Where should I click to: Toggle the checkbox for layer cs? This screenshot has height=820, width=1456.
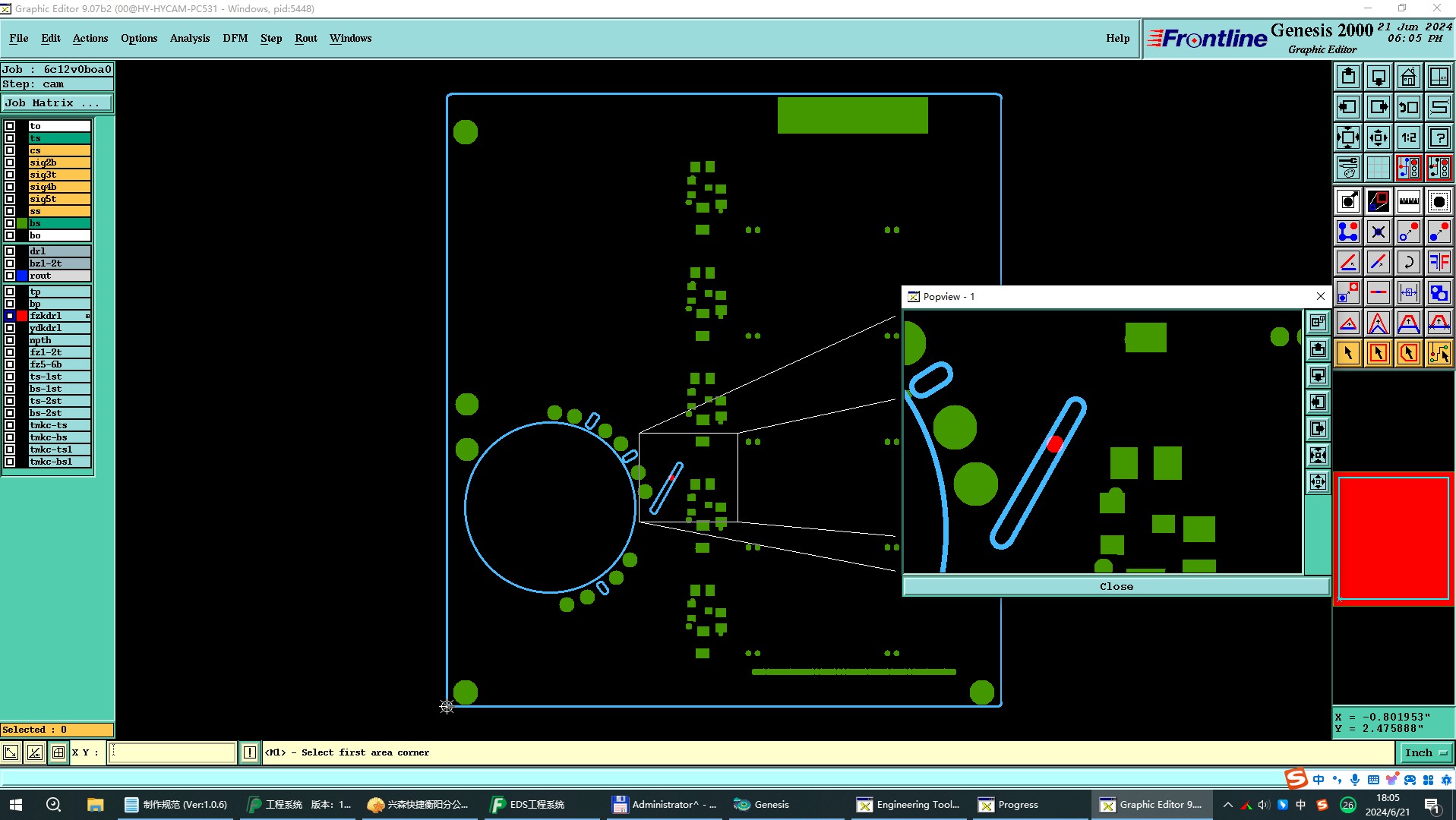[x=10, y=150]
